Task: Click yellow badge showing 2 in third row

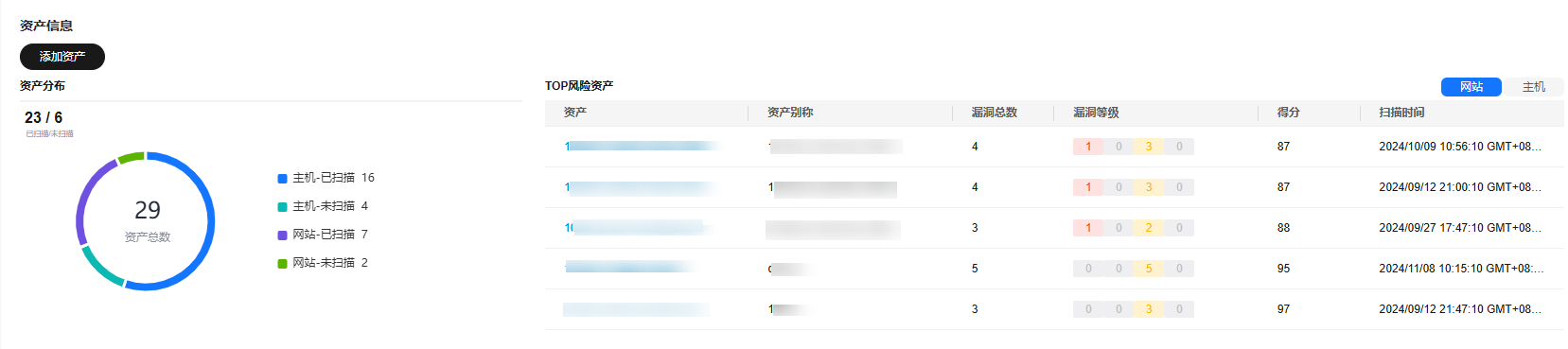Action: (1149, 228)
